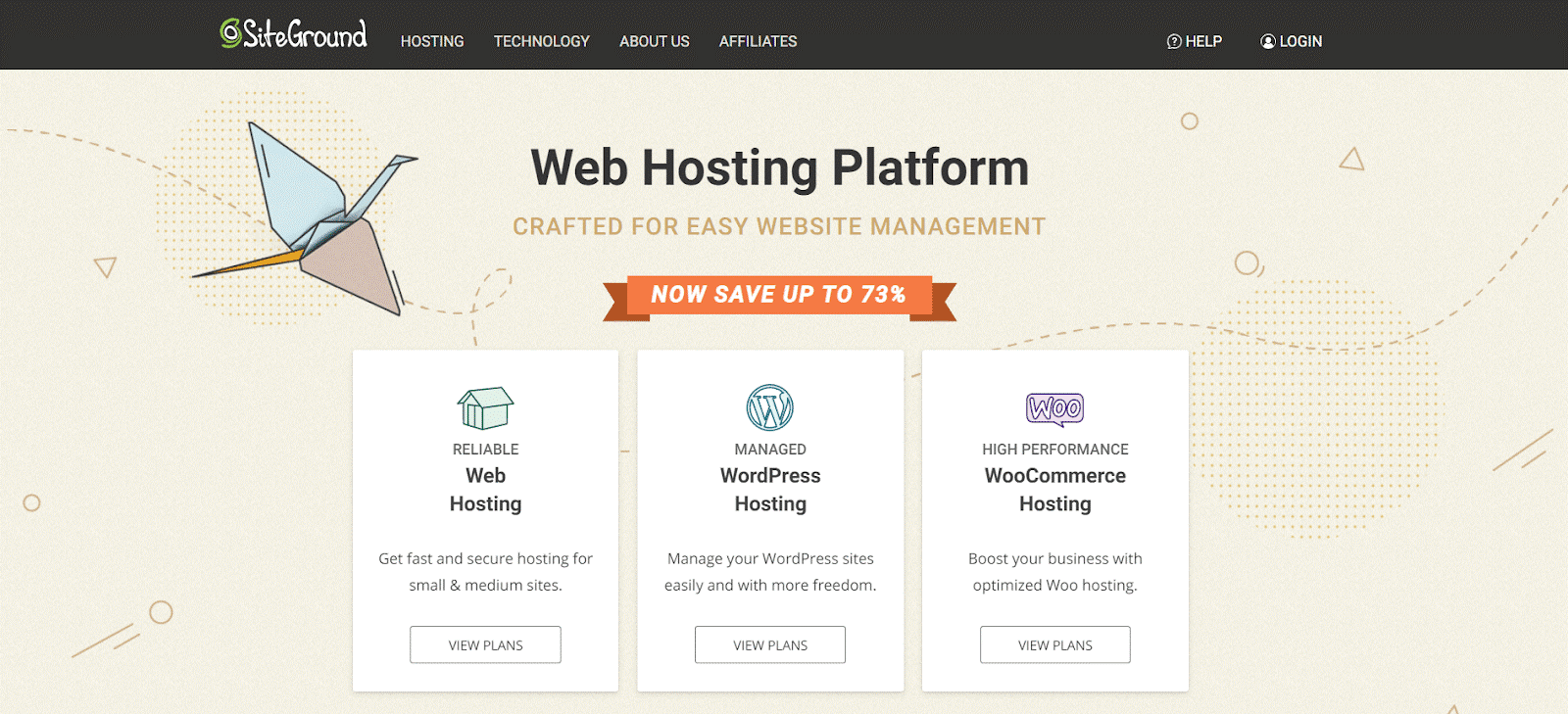Image resolution: width=1568 pixels, height=714 pixels.
Task: Click the Help question mark icon
Action: pyautogui.click(x=1173, y=42)
